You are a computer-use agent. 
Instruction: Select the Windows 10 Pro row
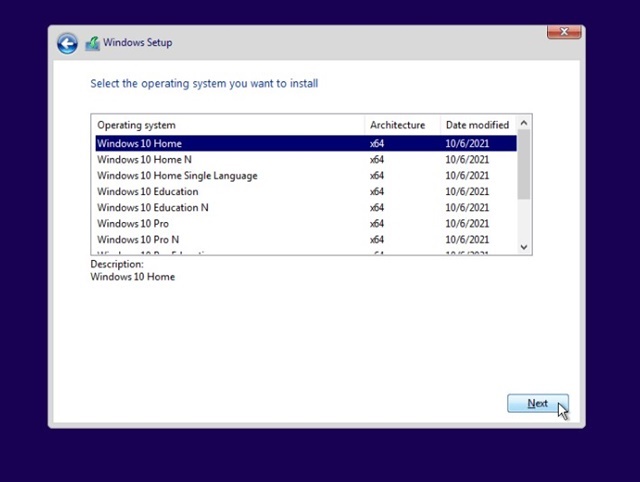(306, 223)
